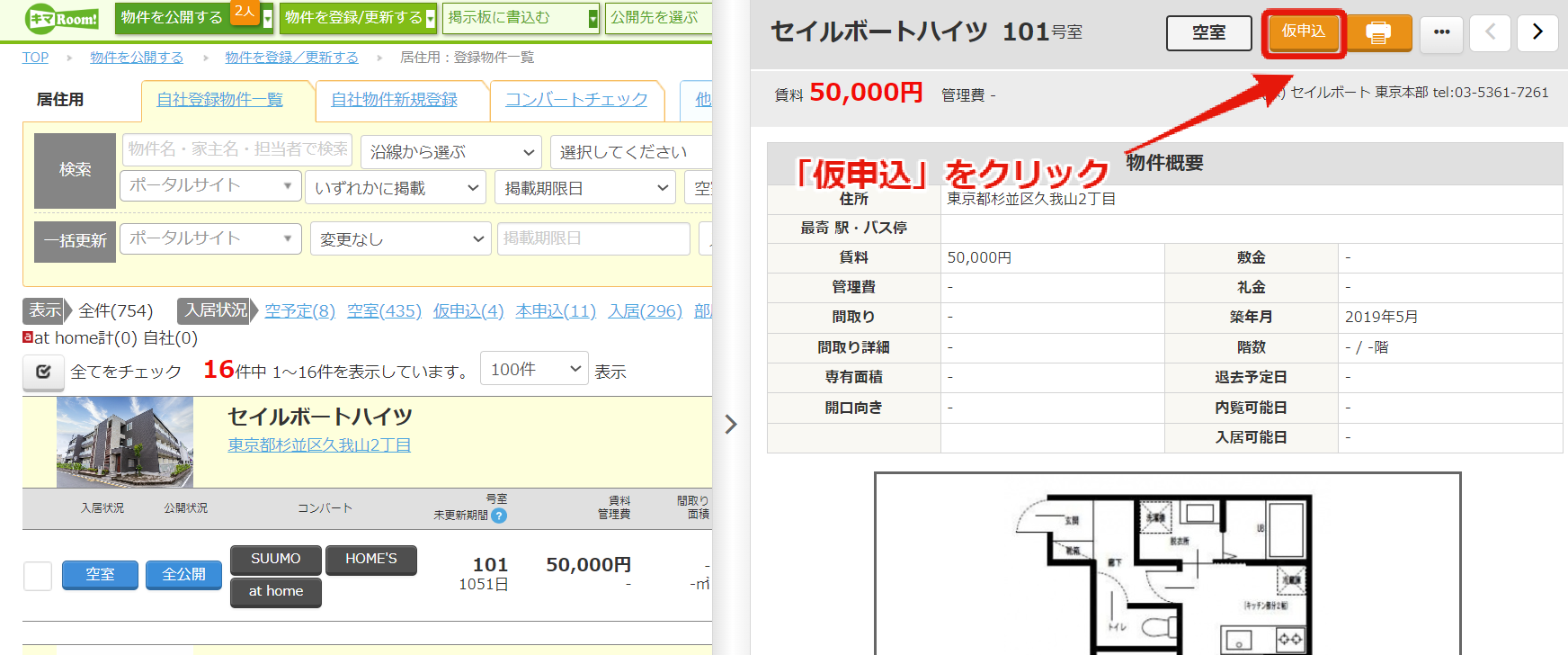Filter by 空室(435) link
This screenshot has height=655, width=1568.
384,310
